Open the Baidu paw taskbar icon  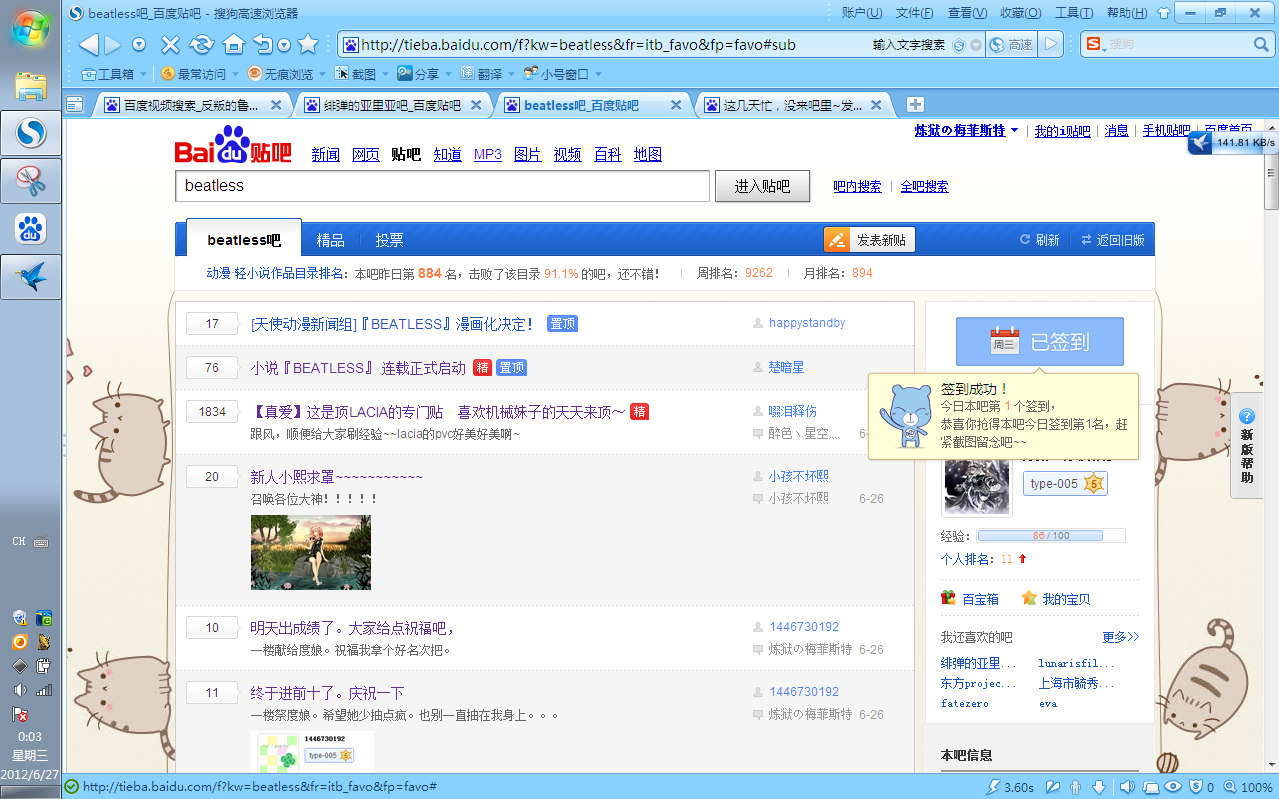point(31,229)
